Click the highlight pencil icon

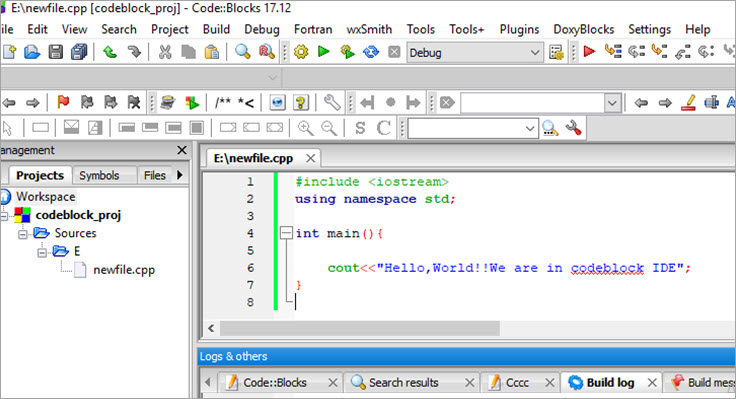coord(688,102)
